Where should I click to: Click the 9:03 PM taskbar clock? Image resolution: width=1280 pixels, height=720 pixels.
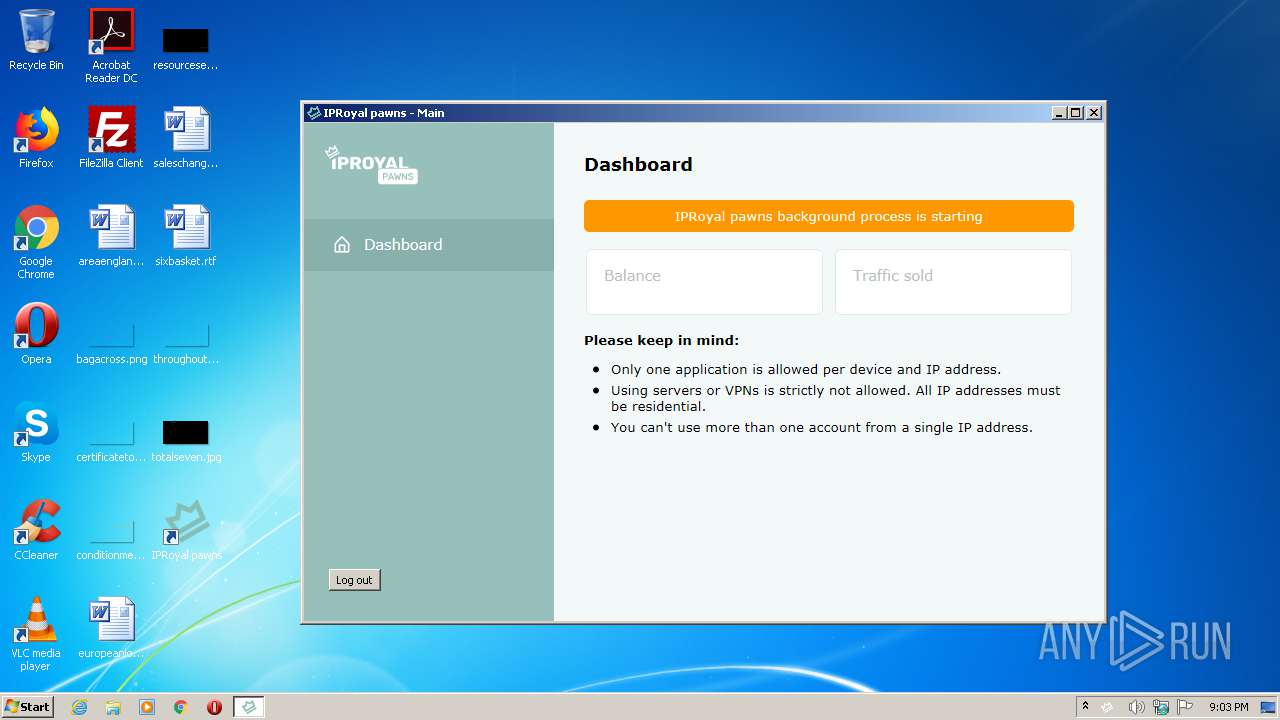tap(1228, 707)
